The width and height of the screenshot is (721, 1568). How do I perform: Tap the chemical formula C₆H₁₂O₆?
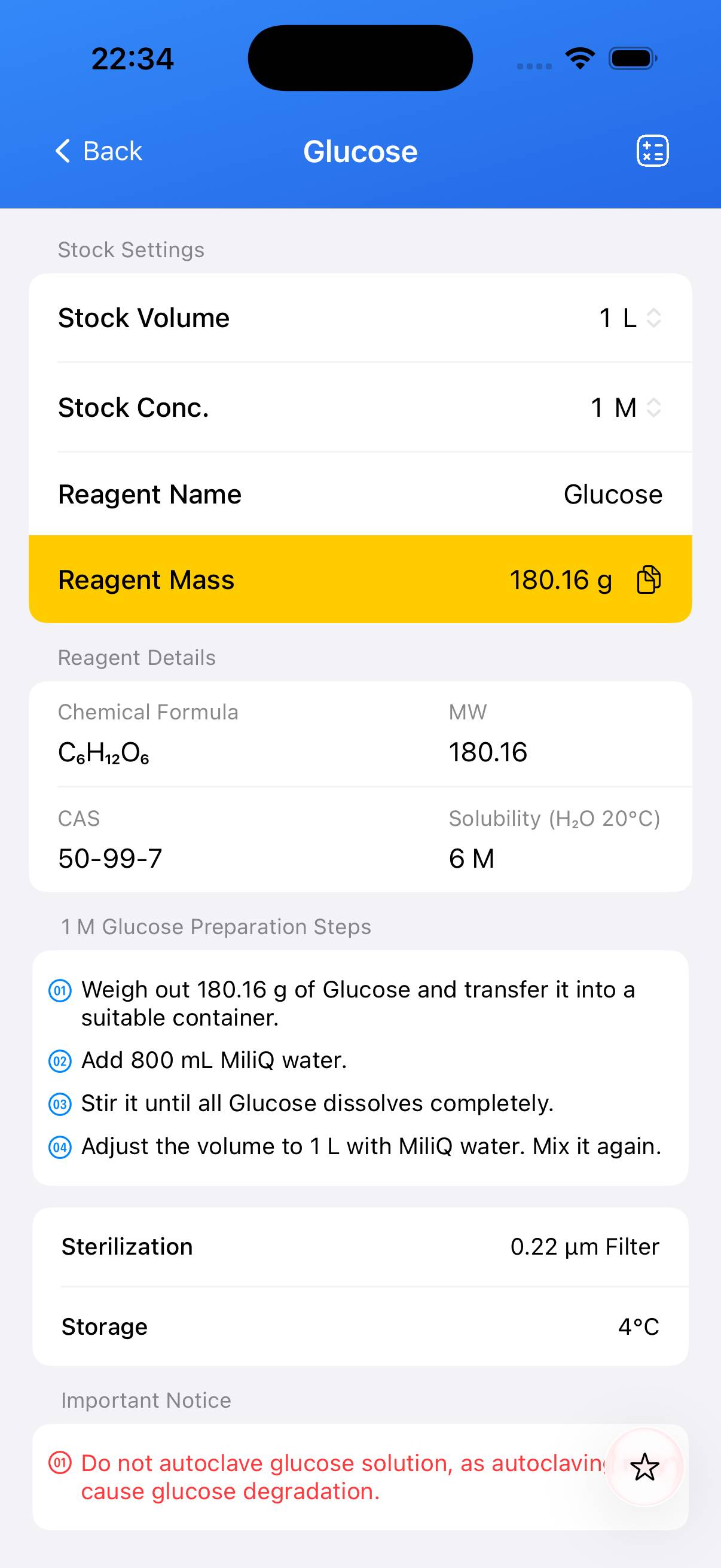[x=103, y=753]
